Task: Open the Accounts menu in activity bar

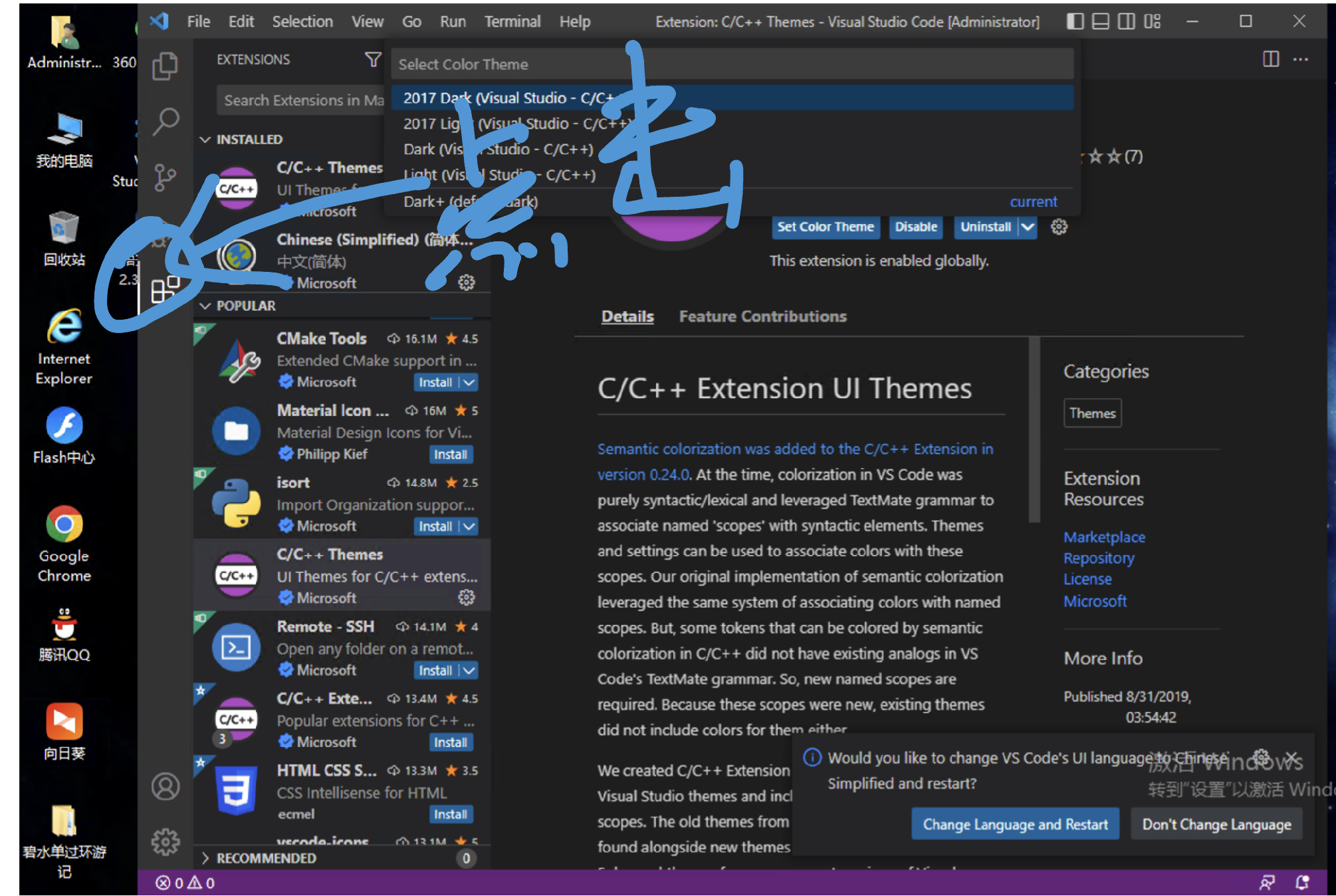Action: [165, 786]
